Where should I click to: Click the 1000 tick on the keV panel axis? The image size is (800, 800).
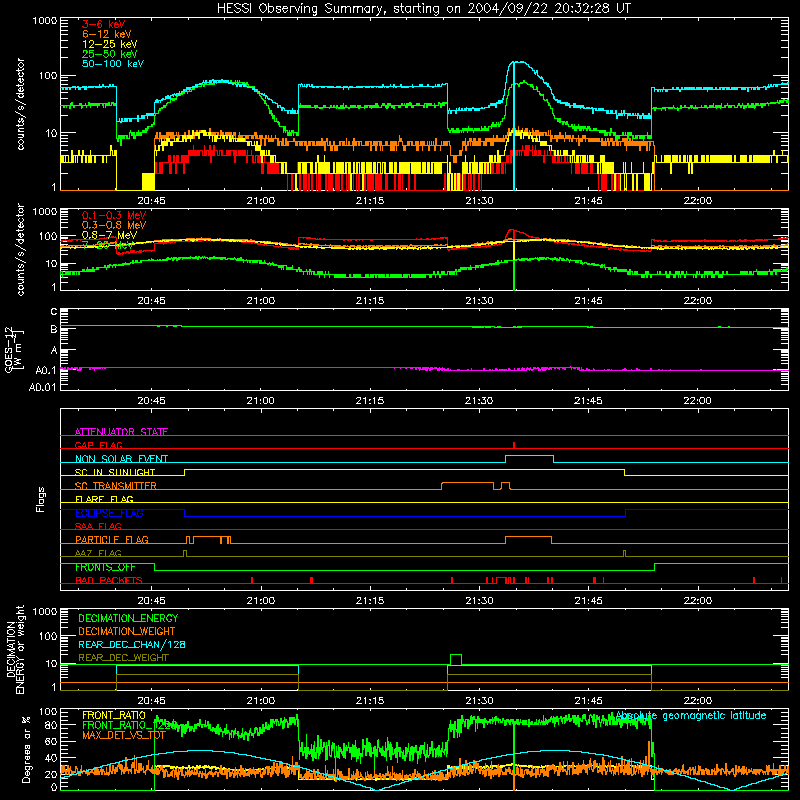tap(44, 21)
